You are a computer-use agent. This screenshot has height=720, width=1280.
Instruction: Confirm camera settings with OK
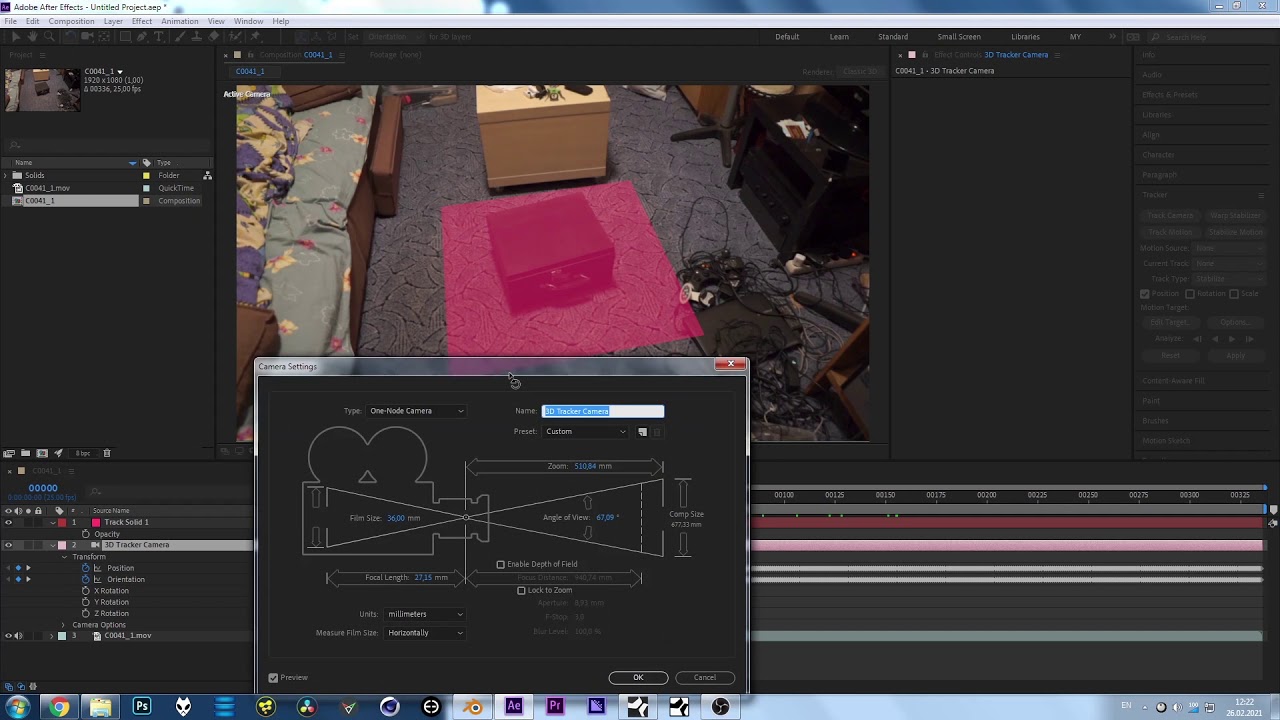pyautogui.click(x=638, y=678)
